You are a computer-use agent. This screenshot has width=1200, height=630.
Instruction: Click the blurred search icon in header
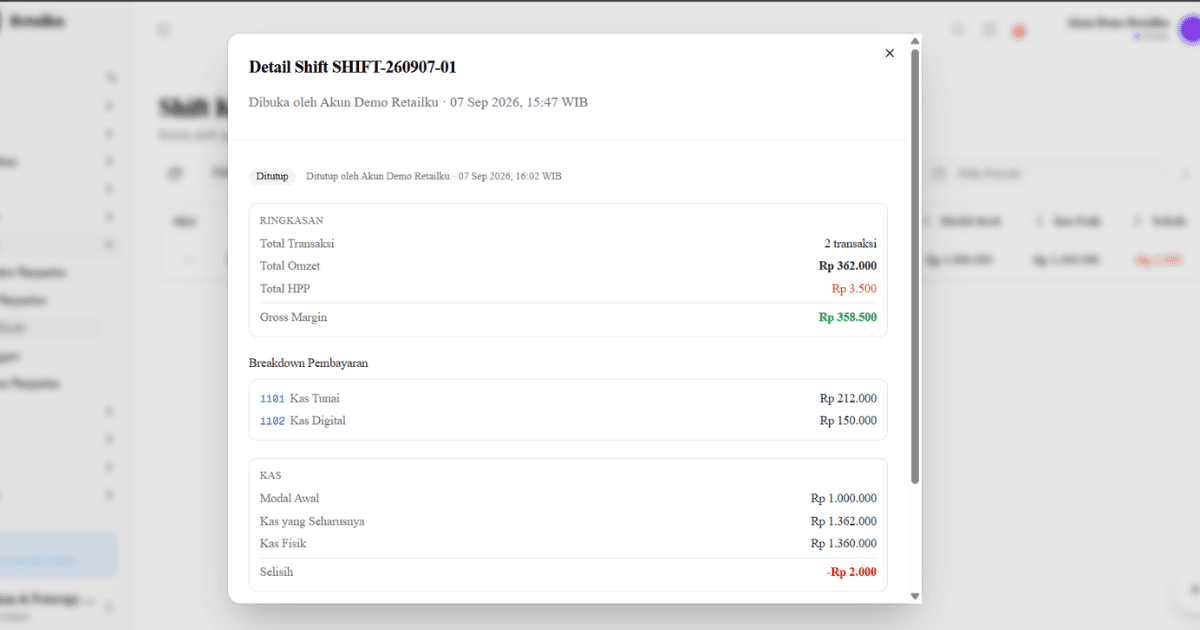click(x=959, y=31)
